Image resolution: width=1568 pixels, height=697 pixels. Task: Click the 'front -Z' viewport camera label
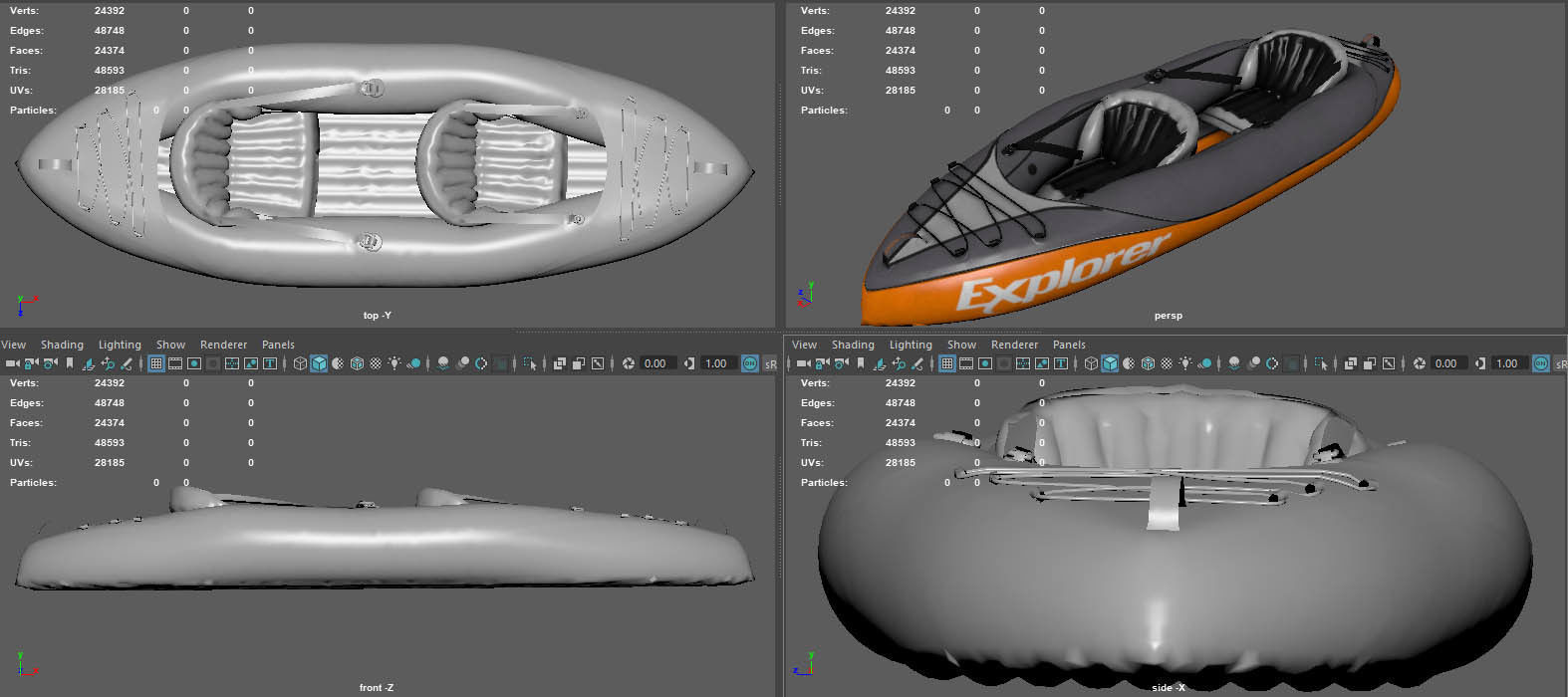tap(377, 688)
